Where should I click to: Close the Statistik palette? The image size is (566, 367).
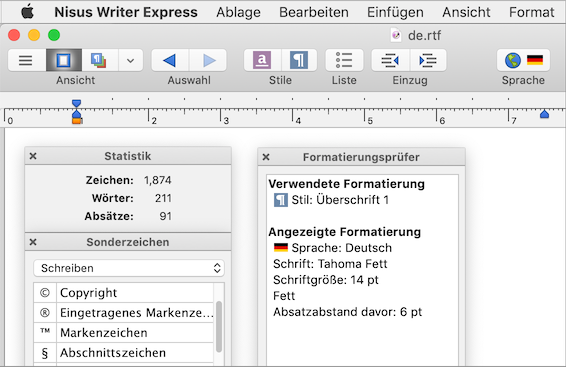(33, 156)
